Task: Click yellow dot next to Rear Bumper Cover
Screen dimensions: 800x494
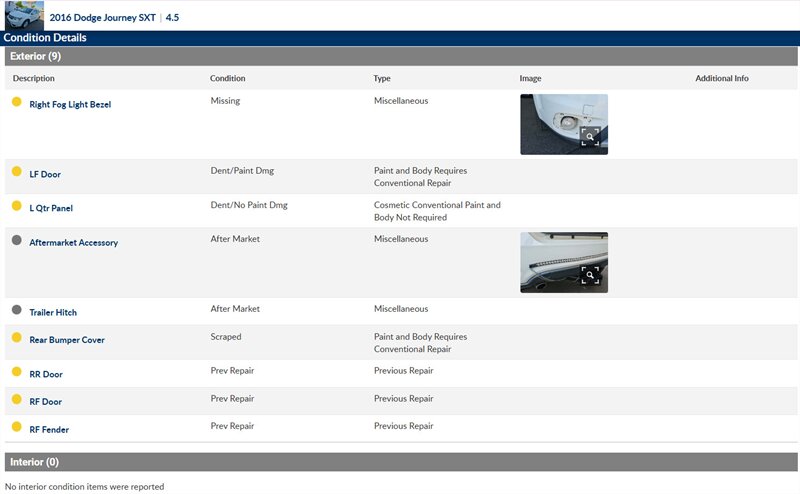Action: 16,338
